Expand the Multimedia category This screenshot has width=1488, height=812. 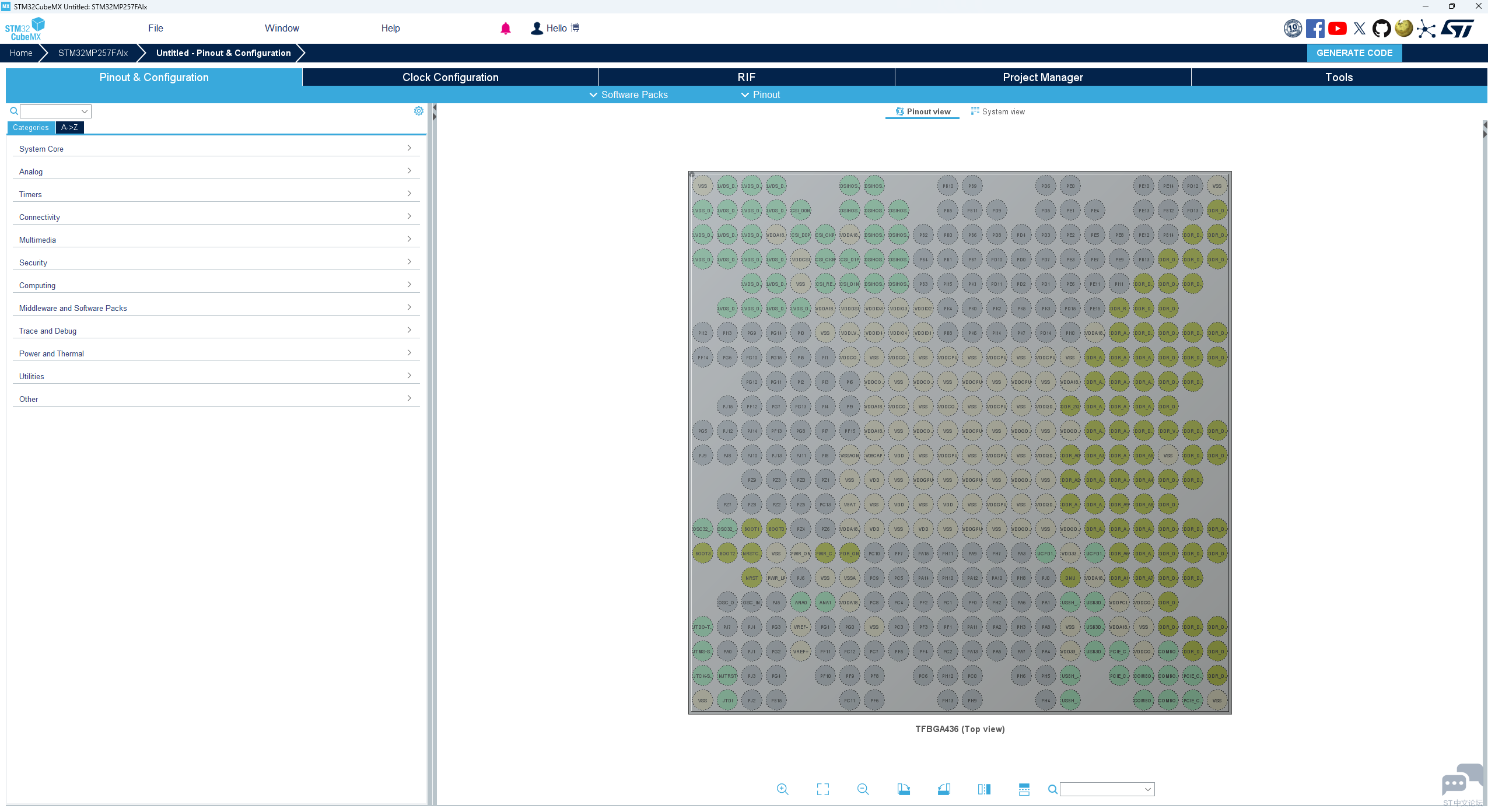point(216,240)
